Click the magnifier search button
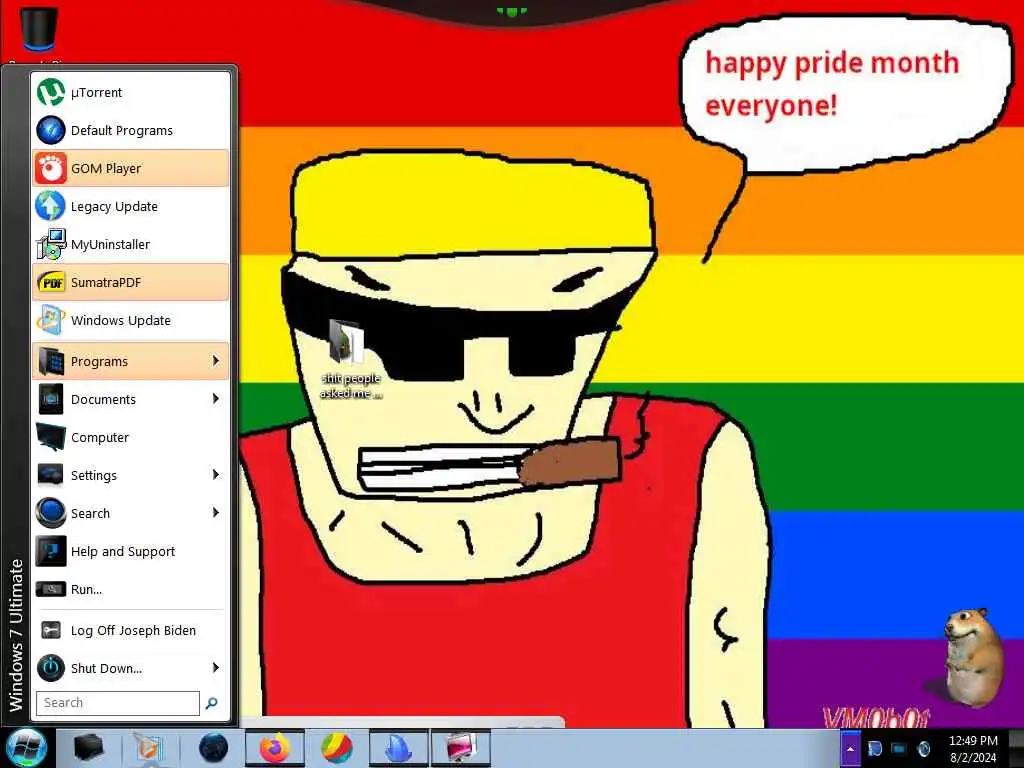Screen dimensions: 1024x768 pos(212,703)
